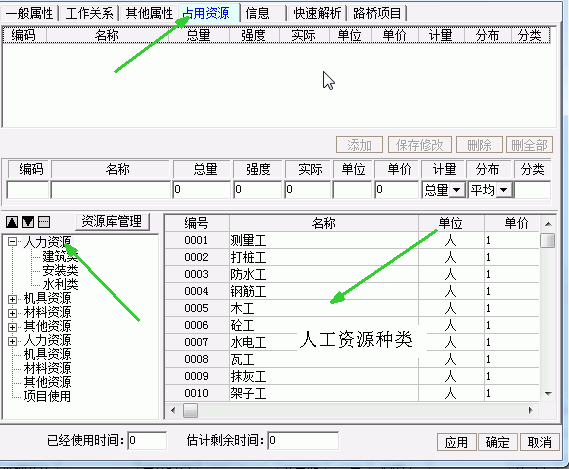Click the 应用 button

(x=457, y=442)
